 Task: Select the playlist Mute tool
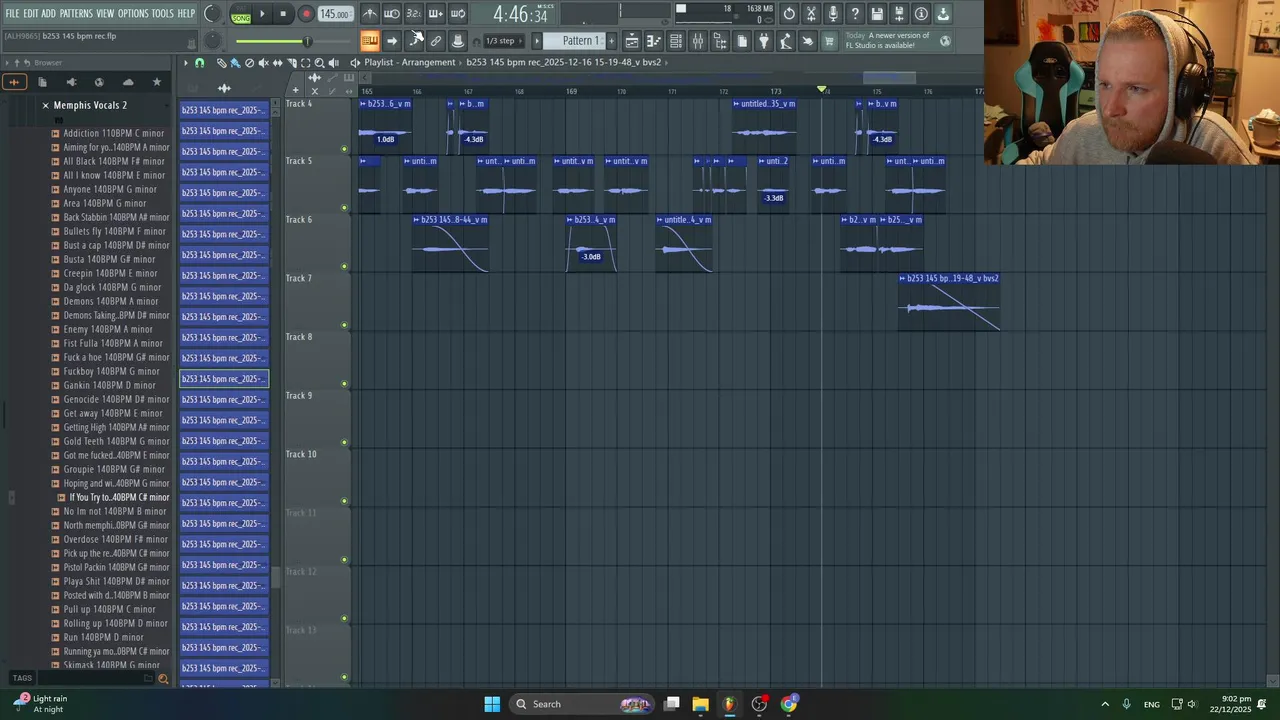[x=263, y=63]
